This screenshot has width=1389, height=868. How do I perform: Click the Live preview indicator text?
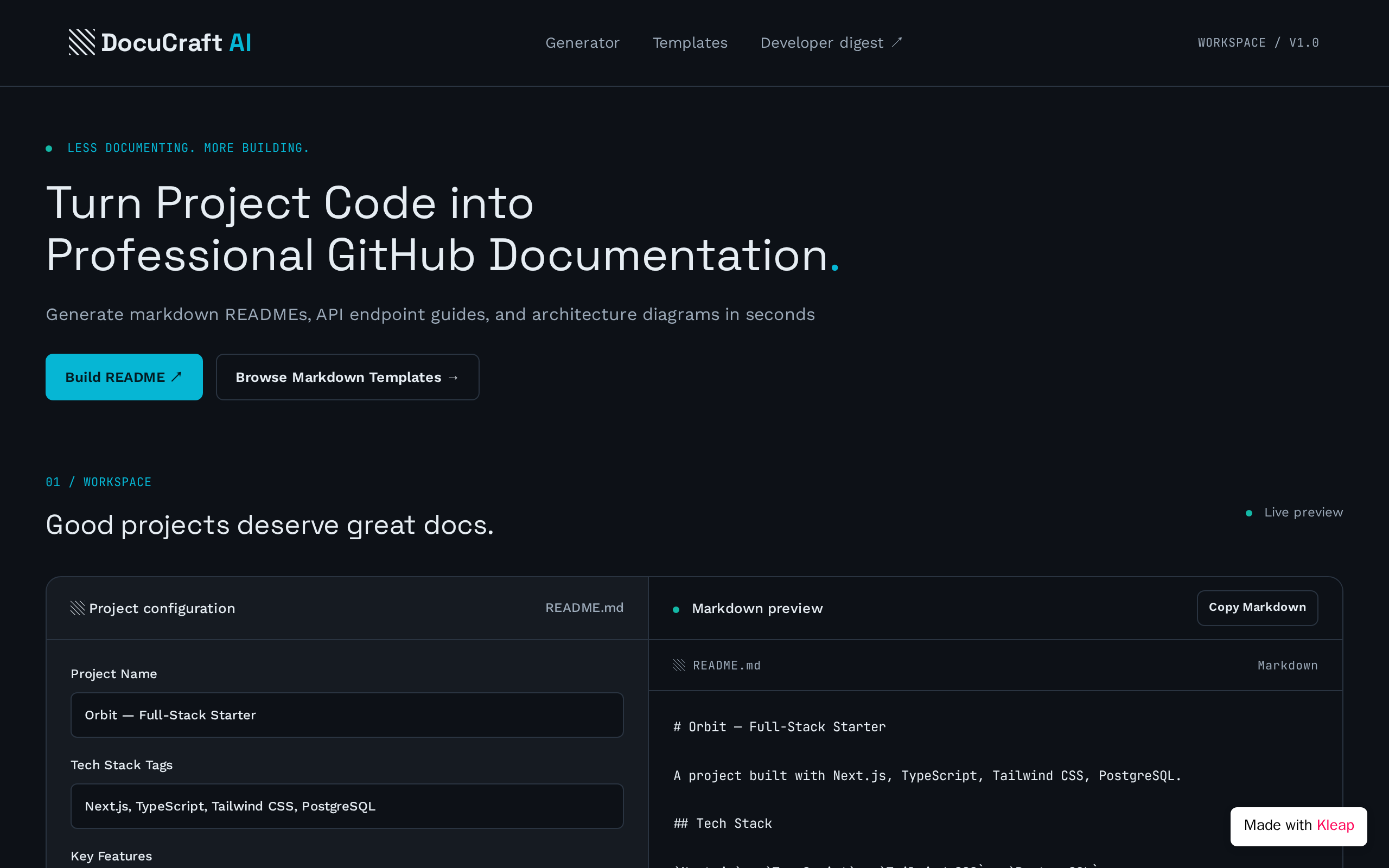[x=1303, y=512]
